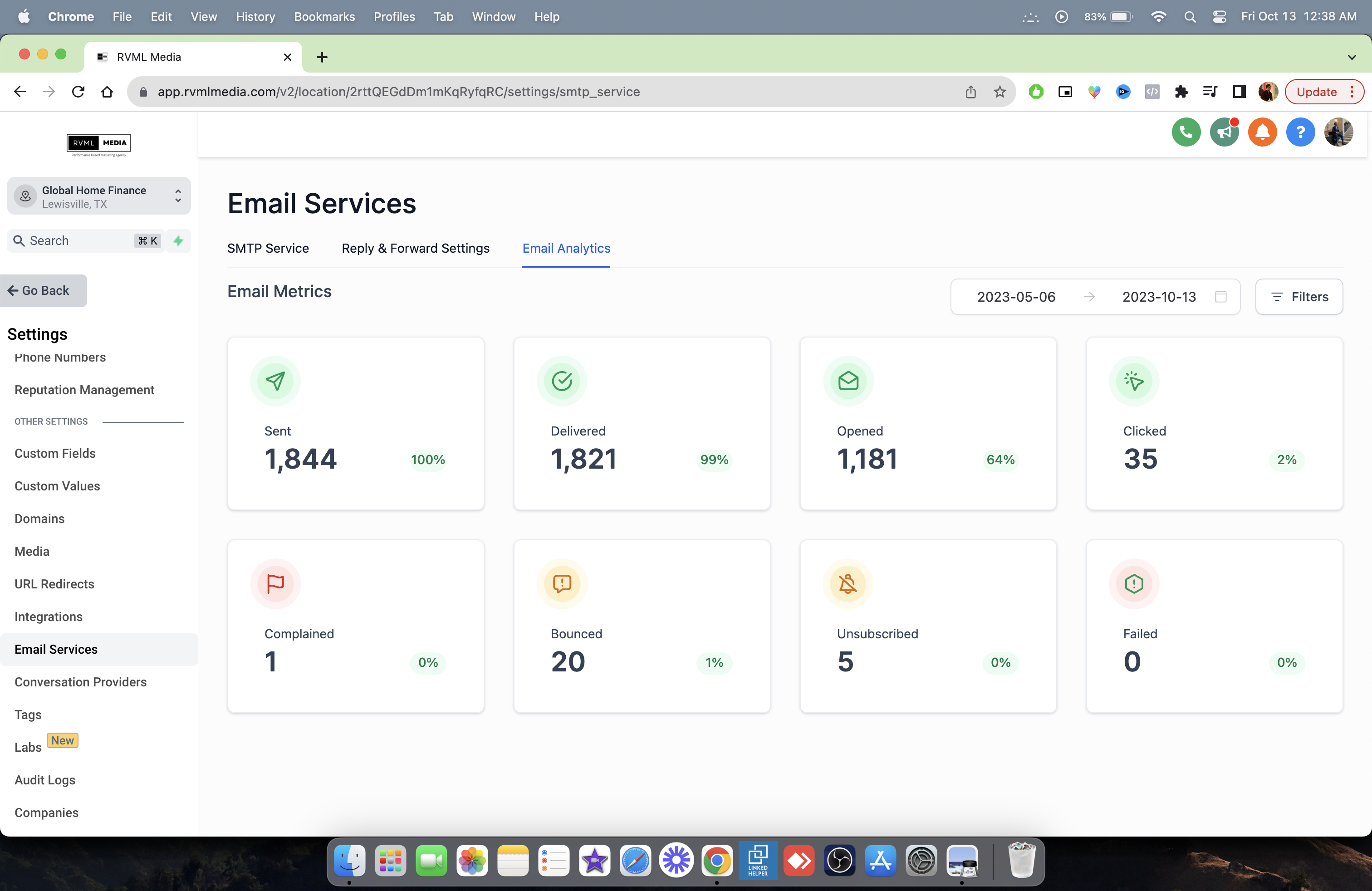The width and height of the screenshot is (1372, 891).
Task: Click the blue help question mark
Action: point(1300,132)
